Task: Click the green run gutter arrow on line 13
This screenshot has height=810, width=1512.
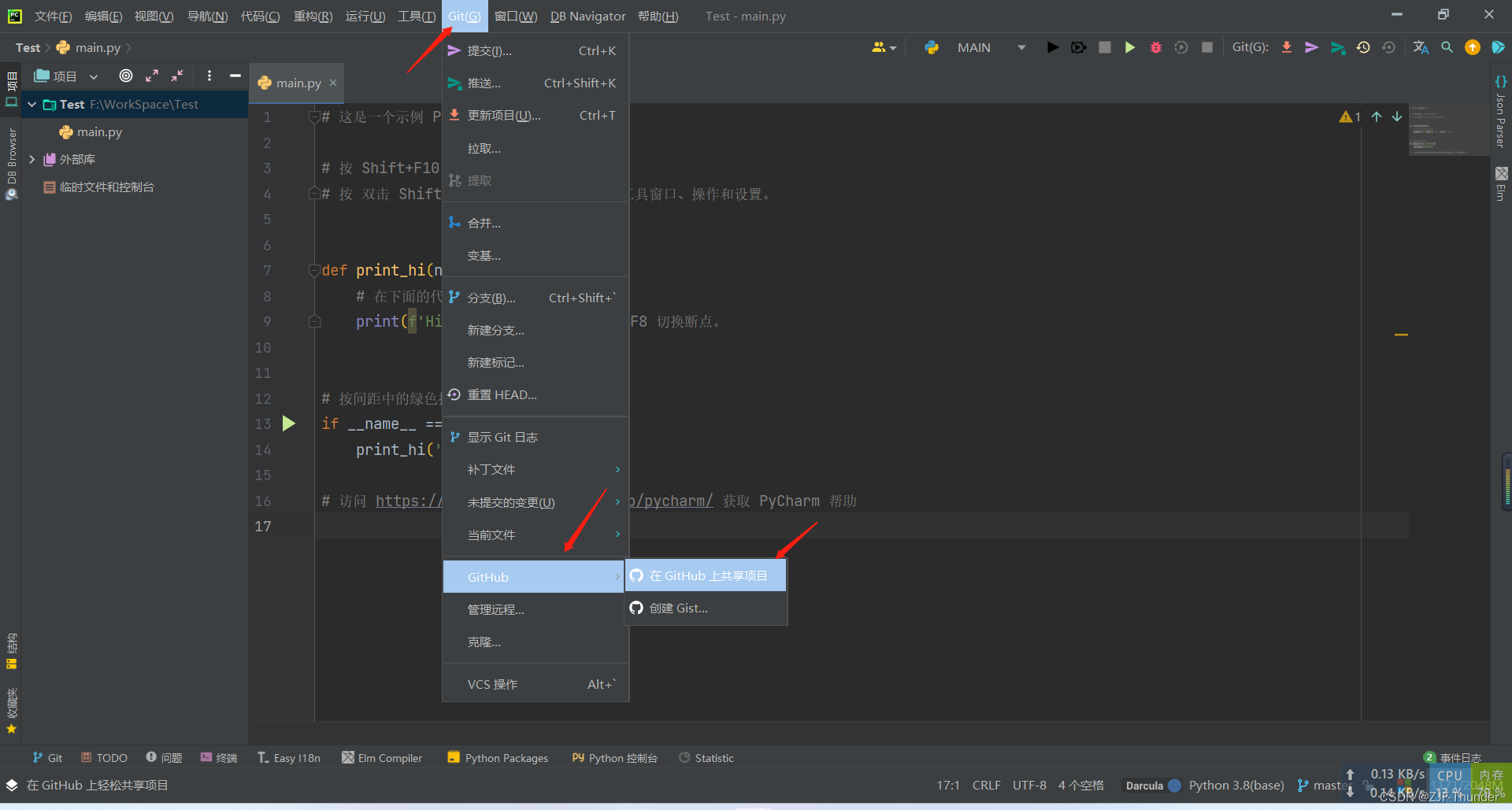Action: point(289,423)
